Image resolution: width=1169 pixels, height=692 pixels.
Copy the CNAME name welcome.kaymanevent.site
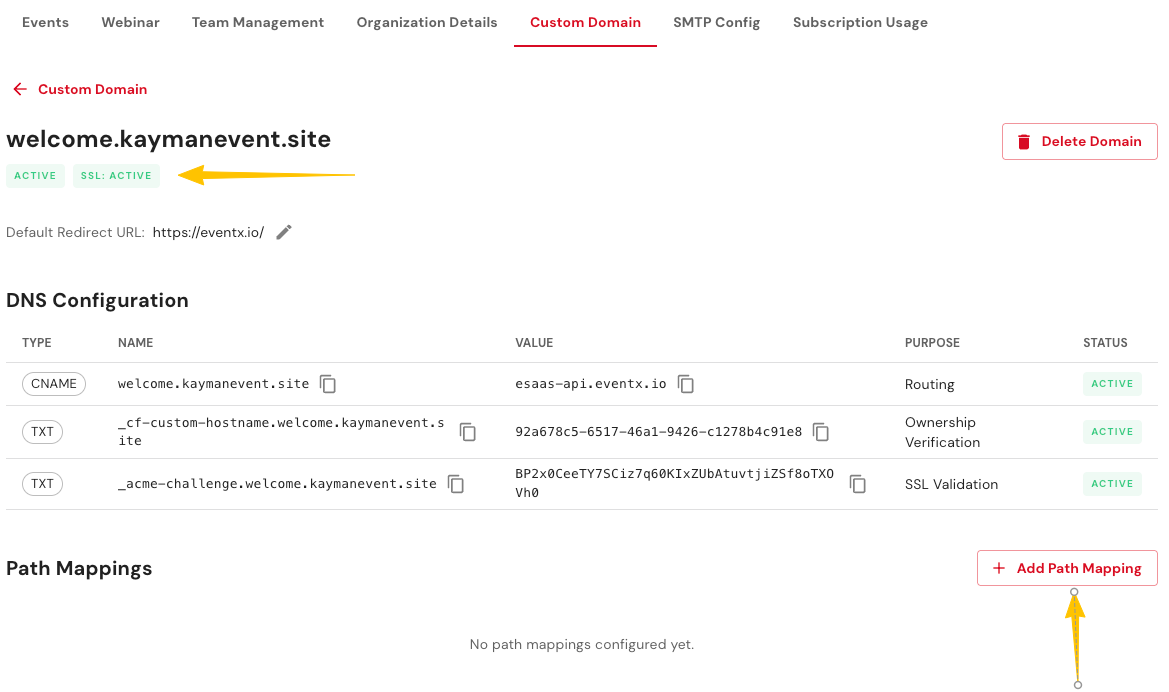click(328, 384)
